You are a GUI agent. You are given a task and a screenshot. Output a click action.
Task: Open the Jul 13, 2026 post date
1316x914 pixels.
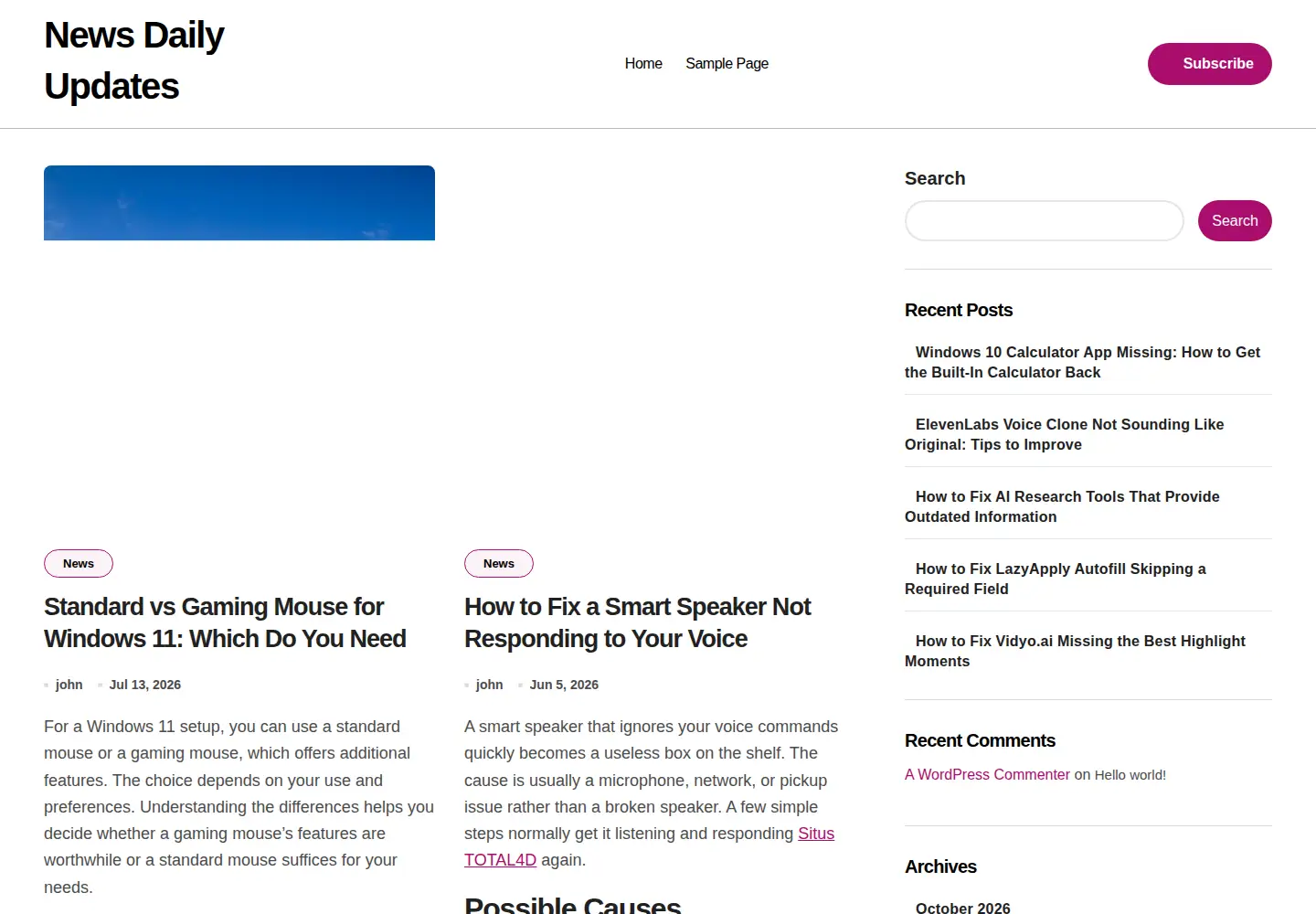click(144, 685)
